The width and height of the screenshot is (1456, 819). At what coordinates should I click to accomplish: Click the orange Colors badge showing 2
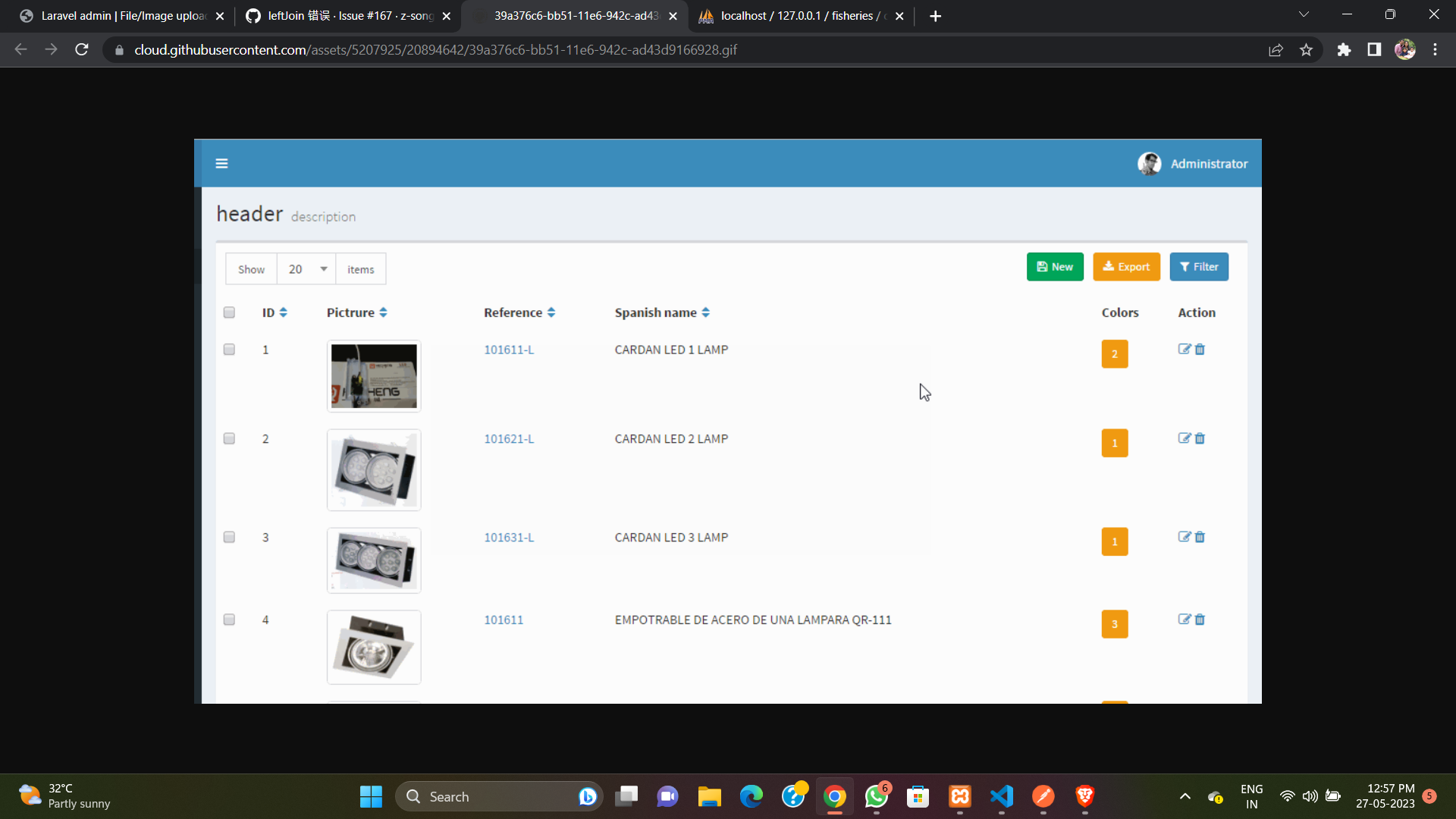coord(1114,353)
